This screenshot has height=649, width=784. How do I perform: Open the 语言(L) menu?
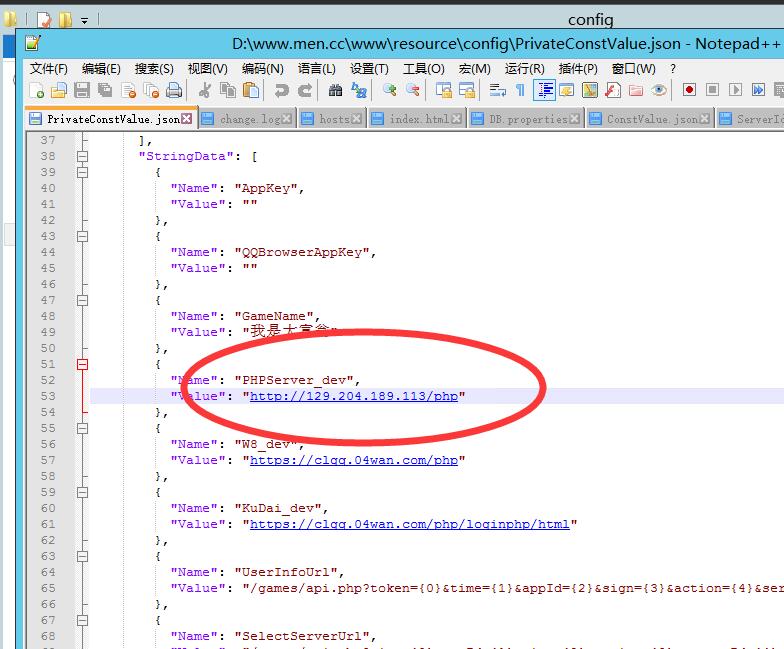(316, 68)
